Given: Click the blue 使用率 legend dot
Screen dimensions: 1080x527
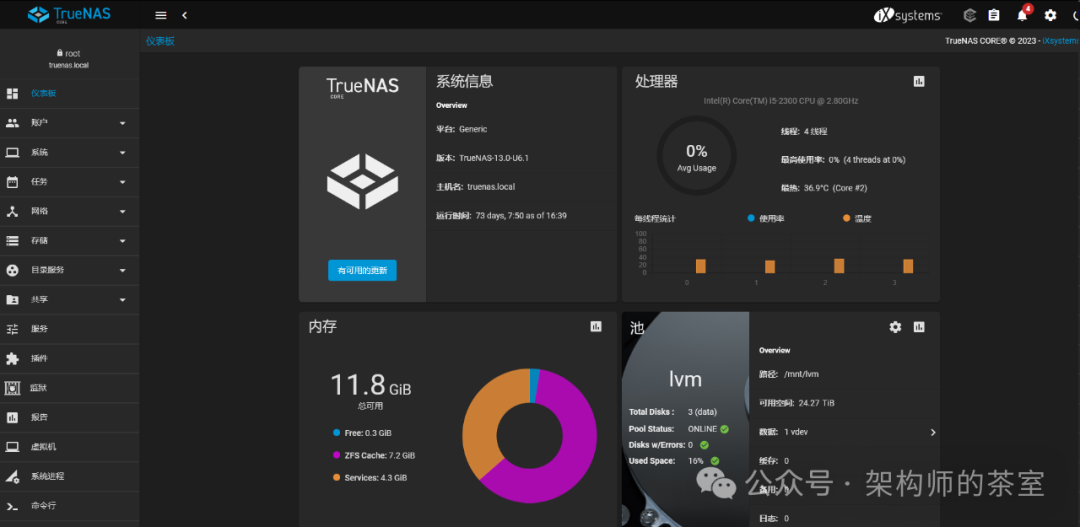Looking at the screenshot, I should point(751,218).
